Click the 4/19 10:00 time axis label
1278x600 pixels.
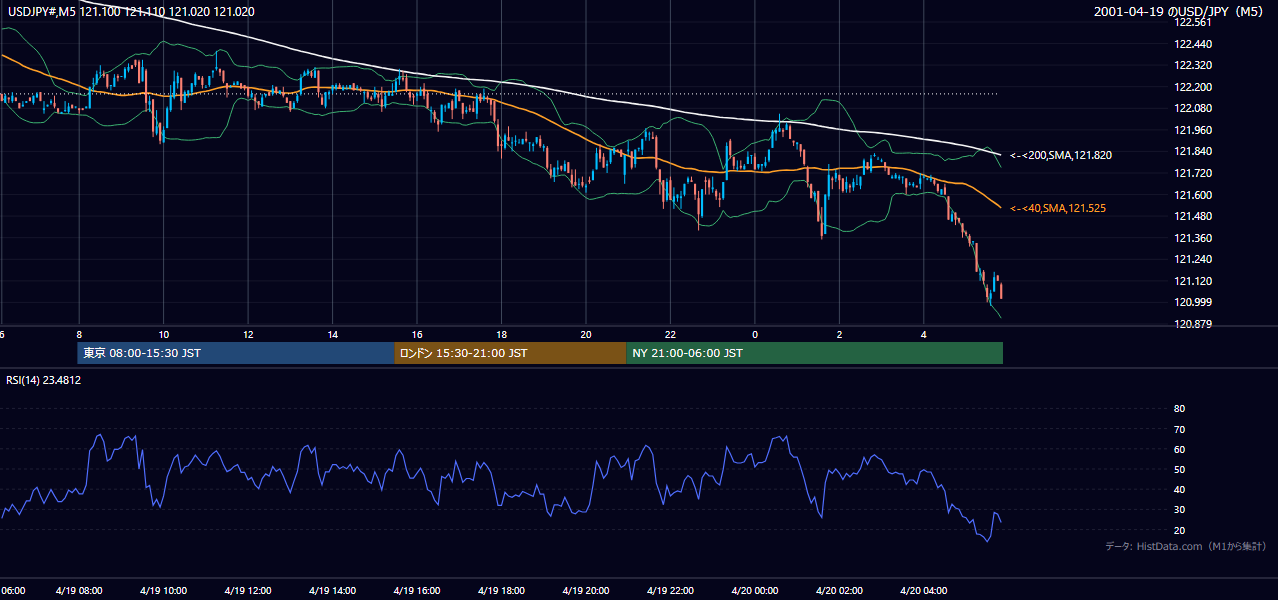(x=162, y=591)
